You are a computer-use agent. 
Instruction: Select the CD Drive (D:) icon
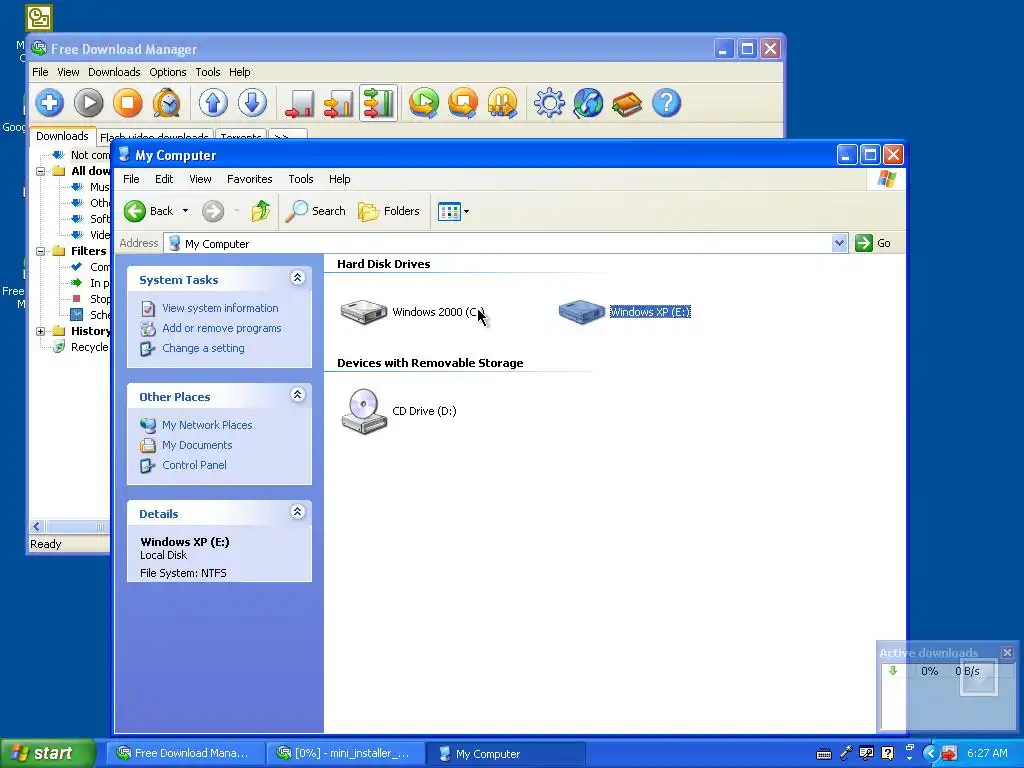point(398,411)
